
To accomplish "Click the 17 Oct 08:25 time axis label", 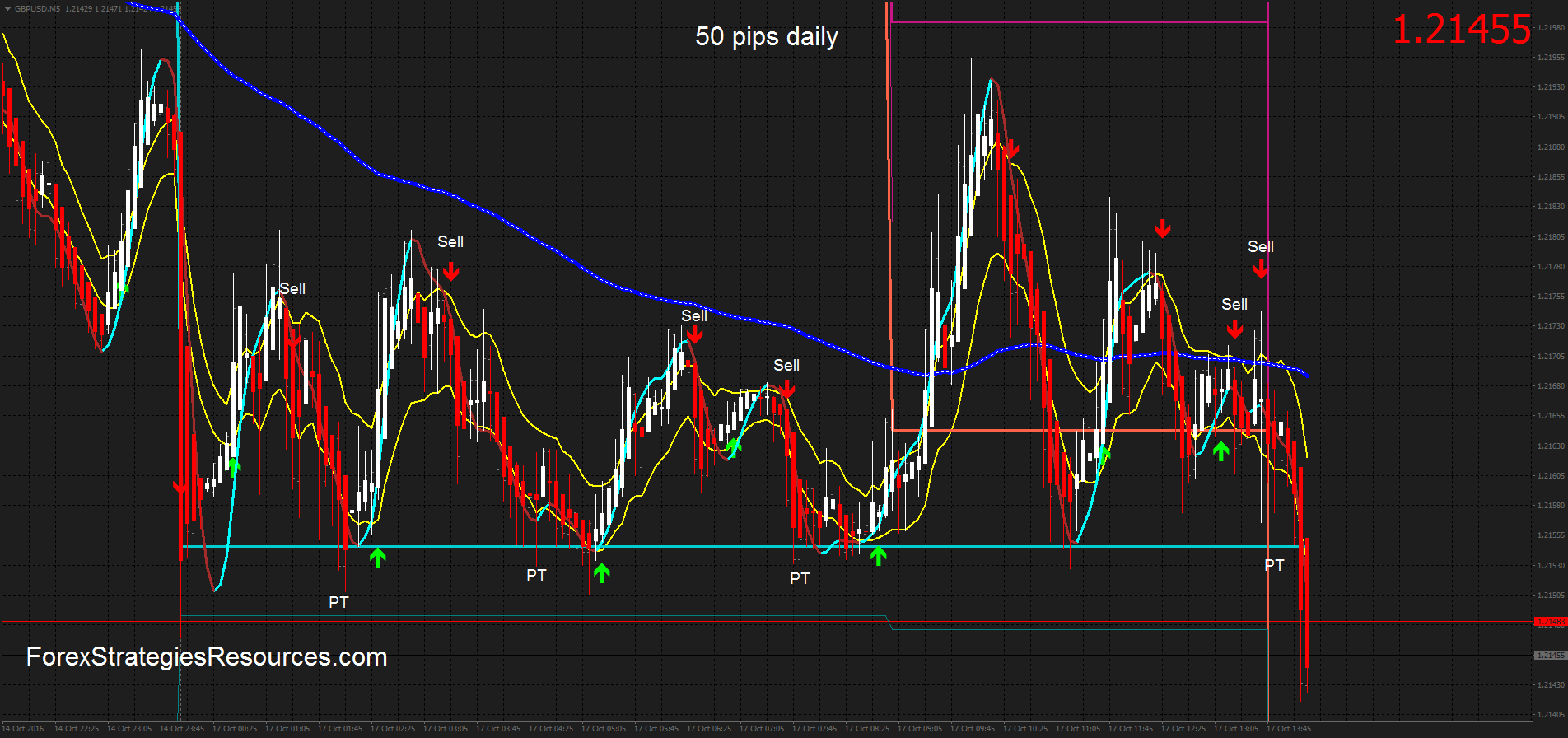I will click(x=867, y=729).
